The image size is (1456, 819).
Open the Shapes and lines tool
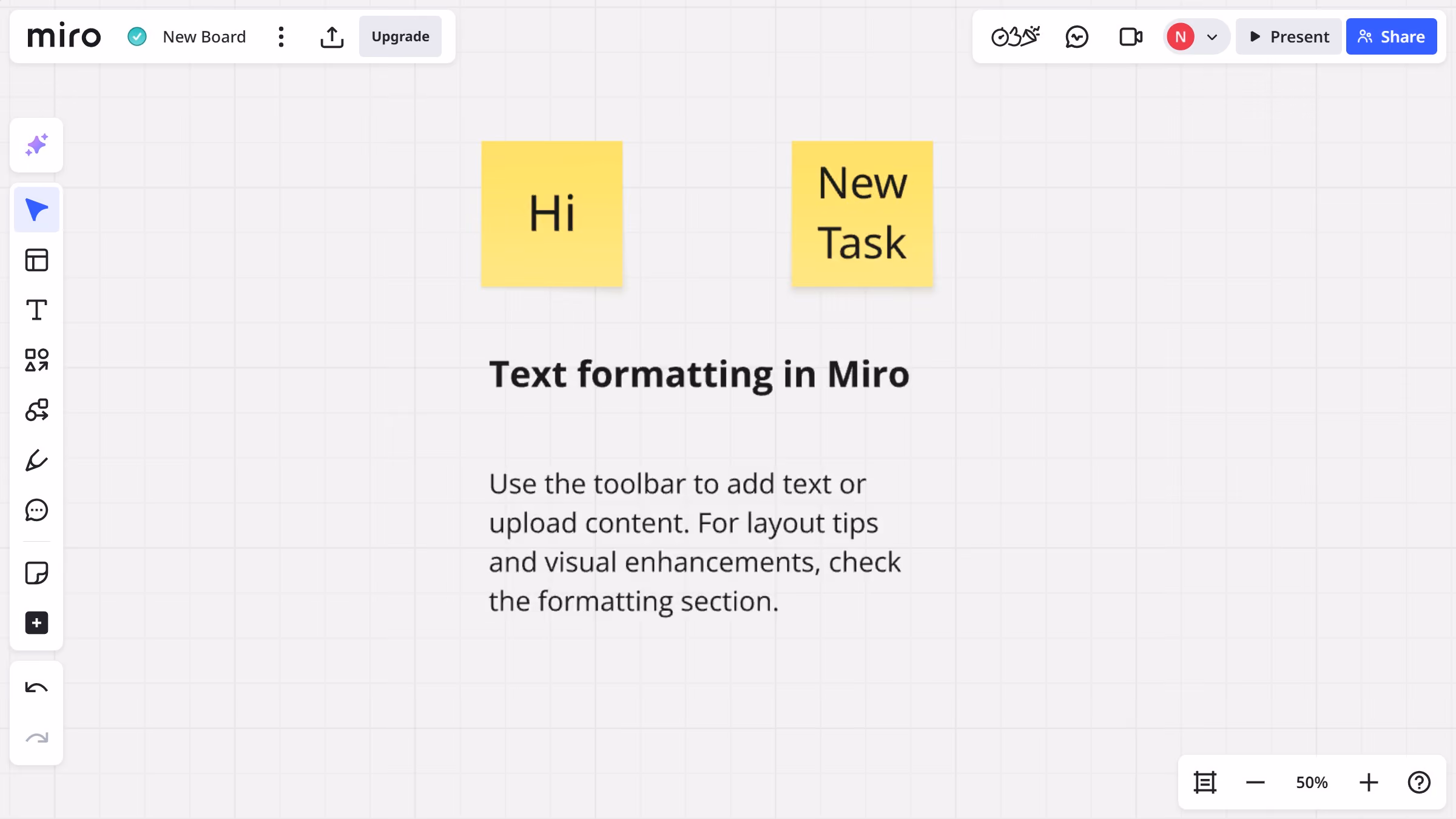[x=36, y=360]
